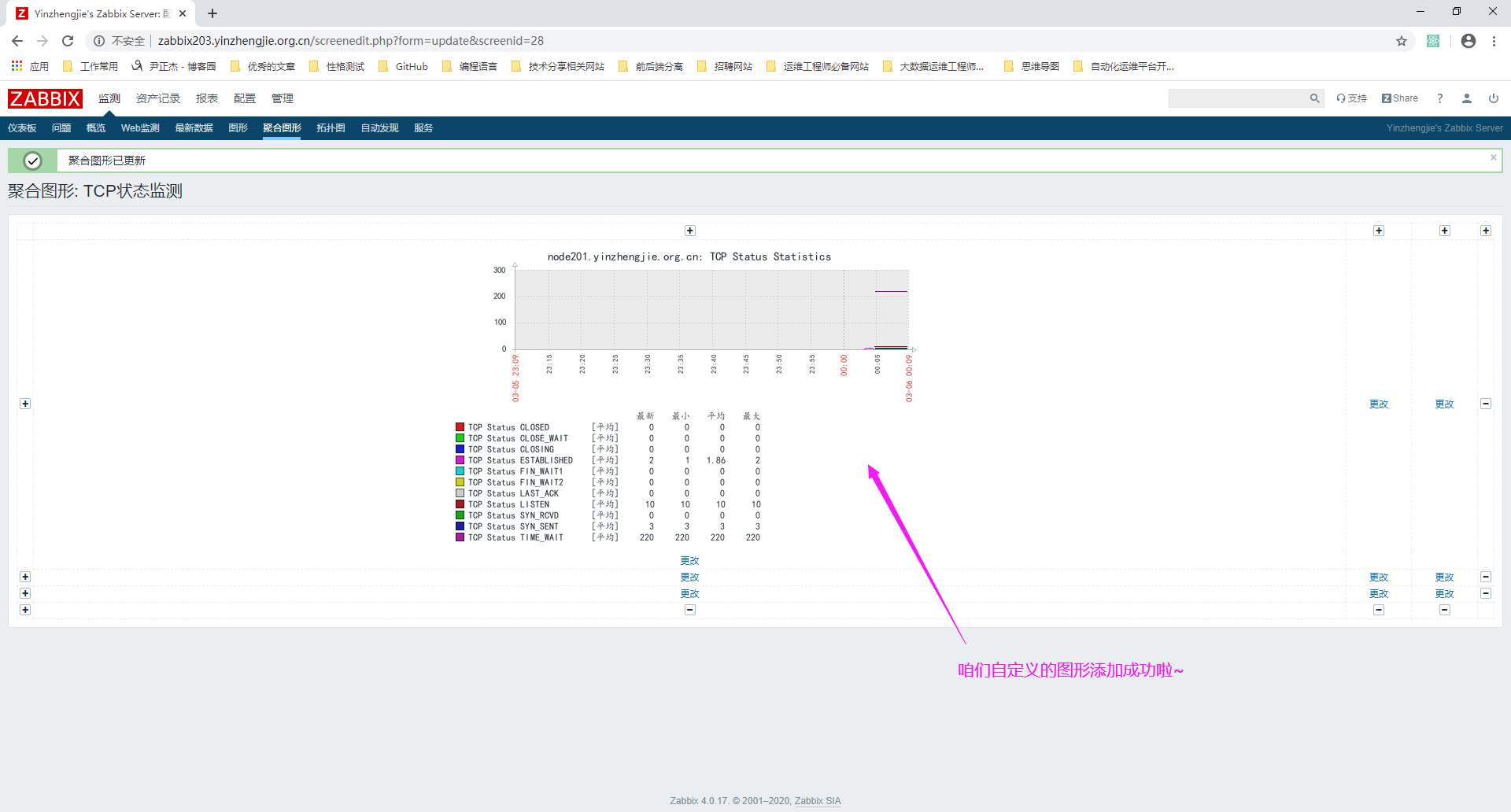Open 尹正杰 - 博客园 bookmark
Image resolution: width=1511 pixels, height=812 pixels.
tap(174, 67)
